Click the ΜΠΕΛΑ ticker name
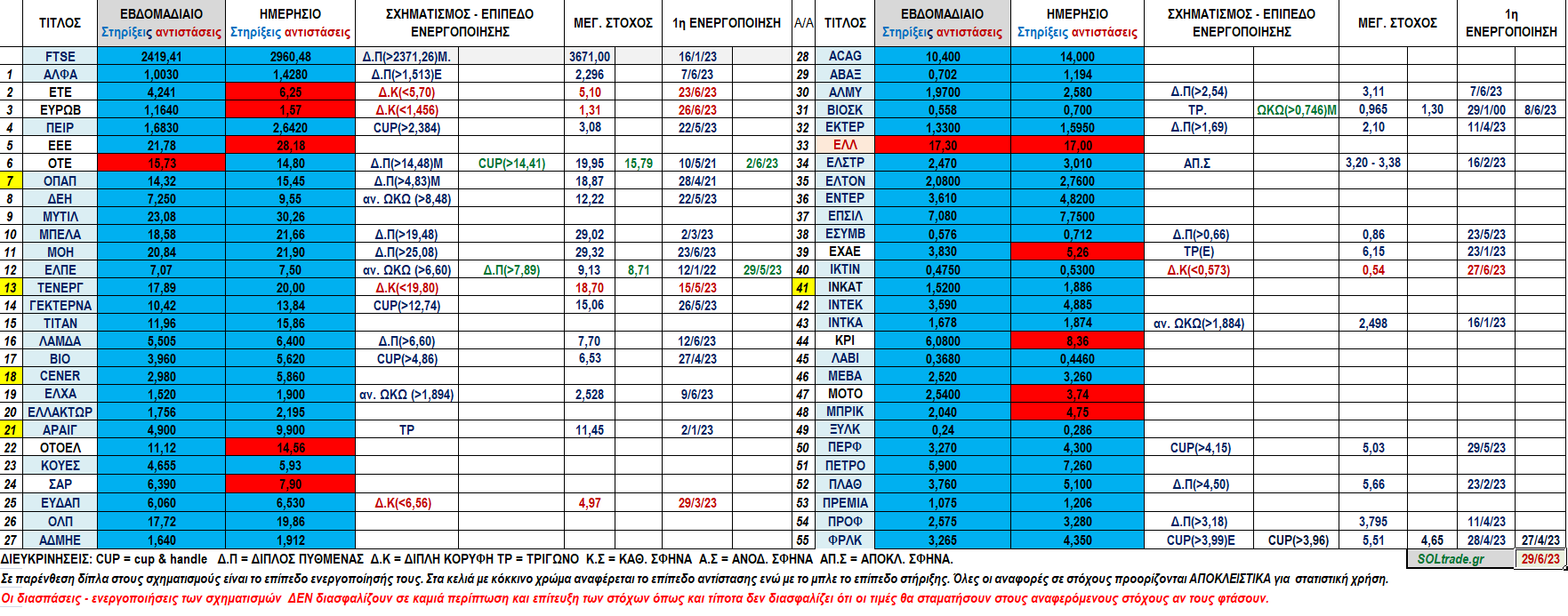Image resolution: width=1568 pixels, height=616 pixels. coord(60,235)
